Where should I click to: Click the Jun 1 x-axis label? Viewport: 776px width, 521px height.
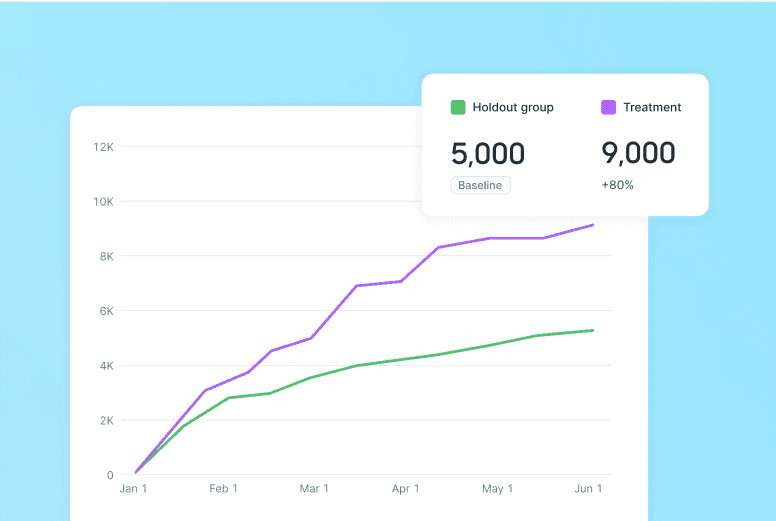point(588,489)
